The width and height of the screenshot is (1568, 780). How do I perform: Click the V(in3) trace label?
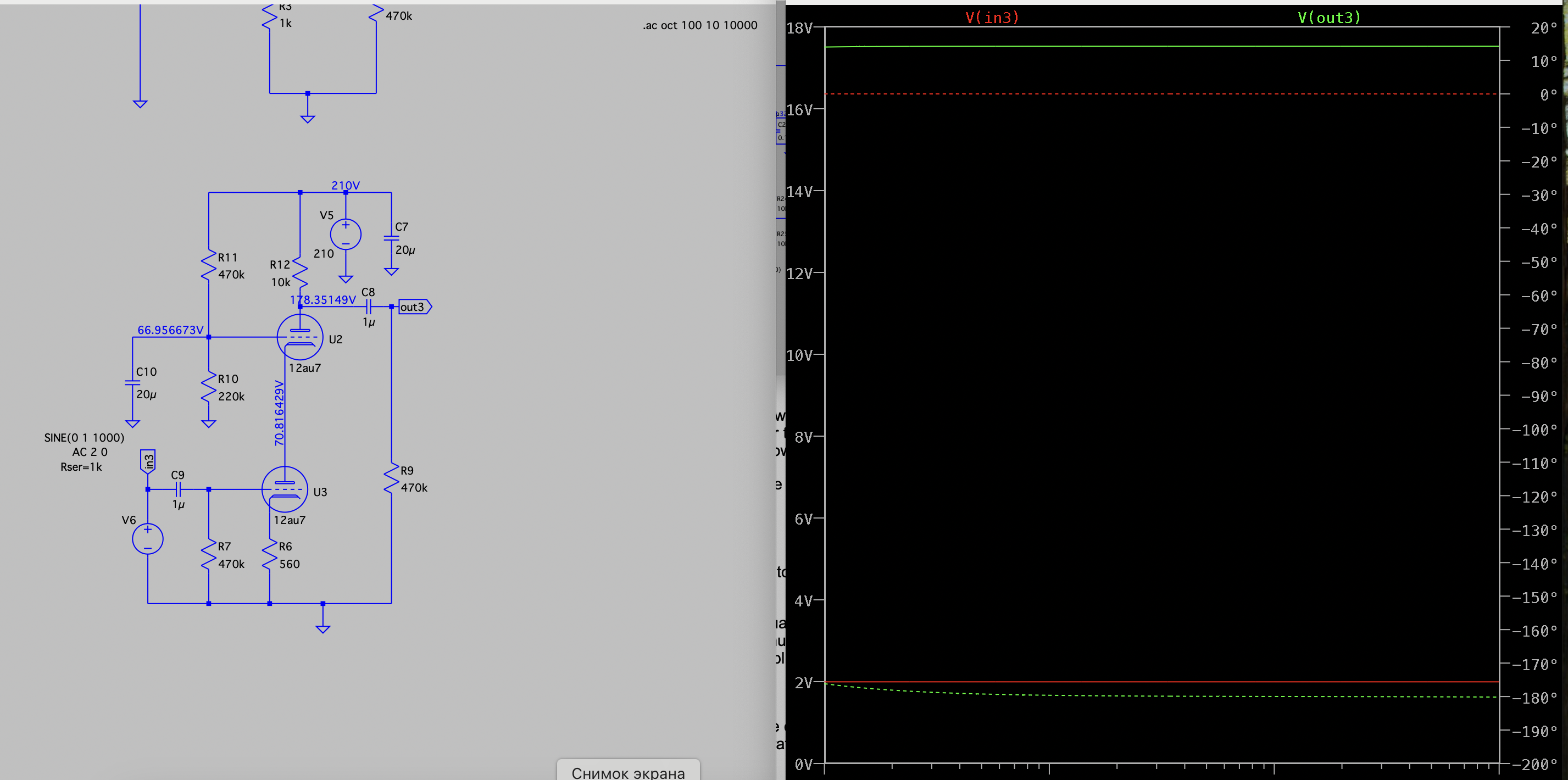pyautogui.click(x=992, y=18)
